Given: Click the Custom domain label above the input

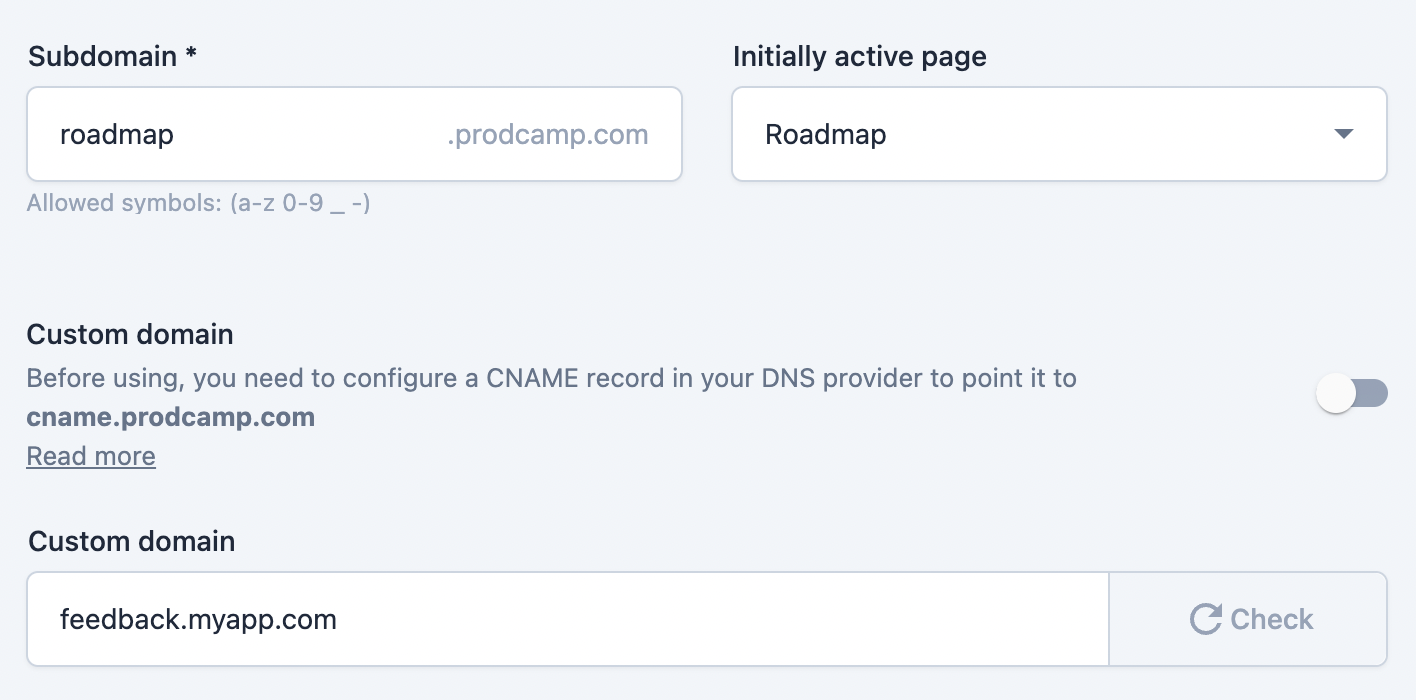Looking at the screenshot, I should [x=131, y=541].
